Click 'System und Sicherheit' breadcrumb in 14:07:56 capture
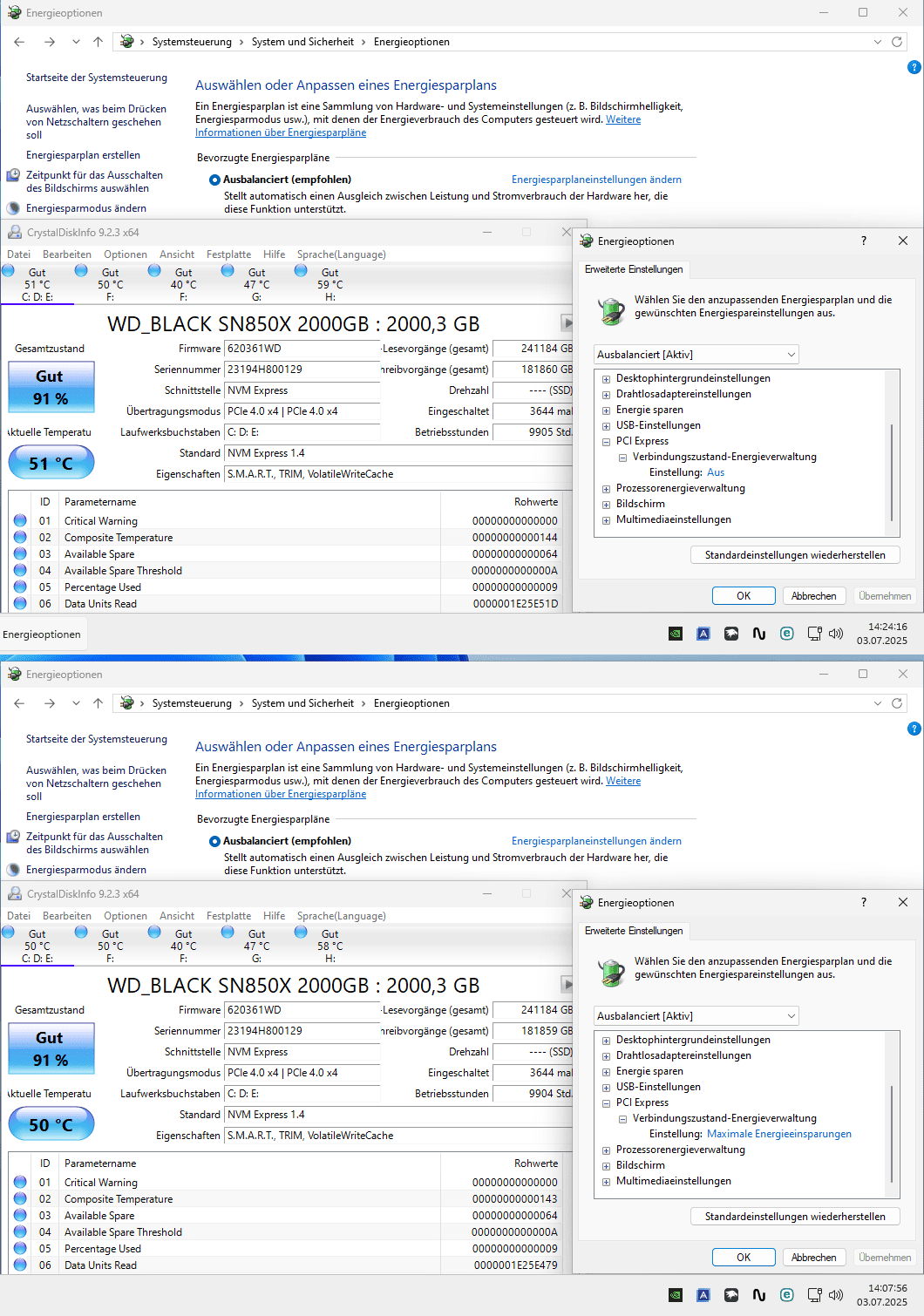This screenshot has height=1316, width=924. click(302, 703)
